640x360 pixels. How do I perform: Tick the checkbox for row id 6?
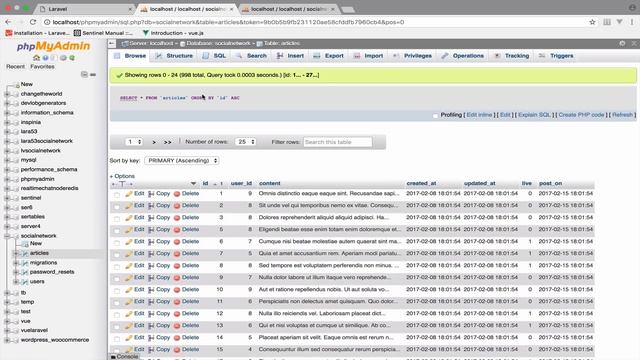point(117,242)
